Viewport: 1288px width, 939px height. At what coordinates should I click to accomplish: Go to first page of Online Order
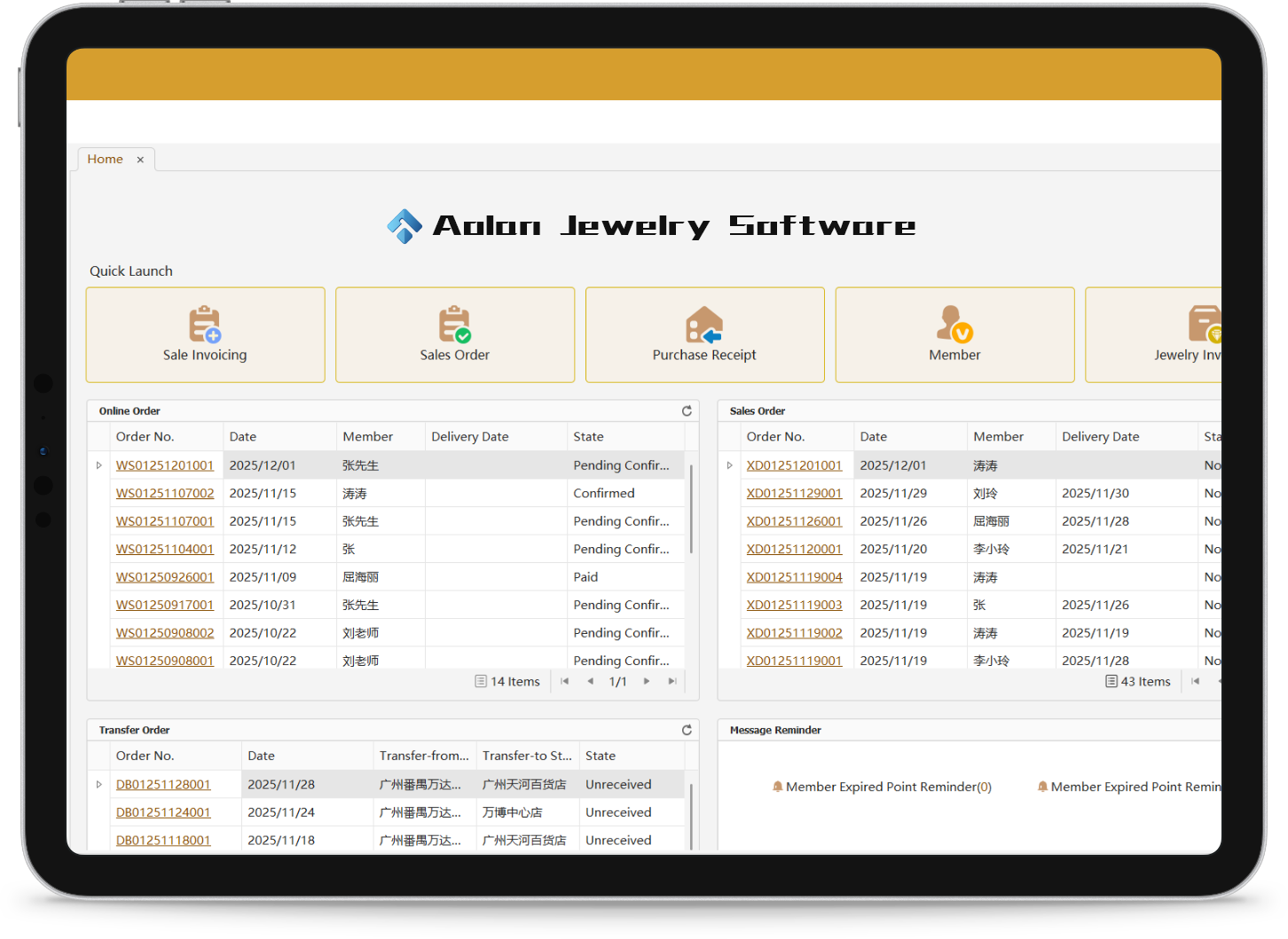(x=565, y=681)
